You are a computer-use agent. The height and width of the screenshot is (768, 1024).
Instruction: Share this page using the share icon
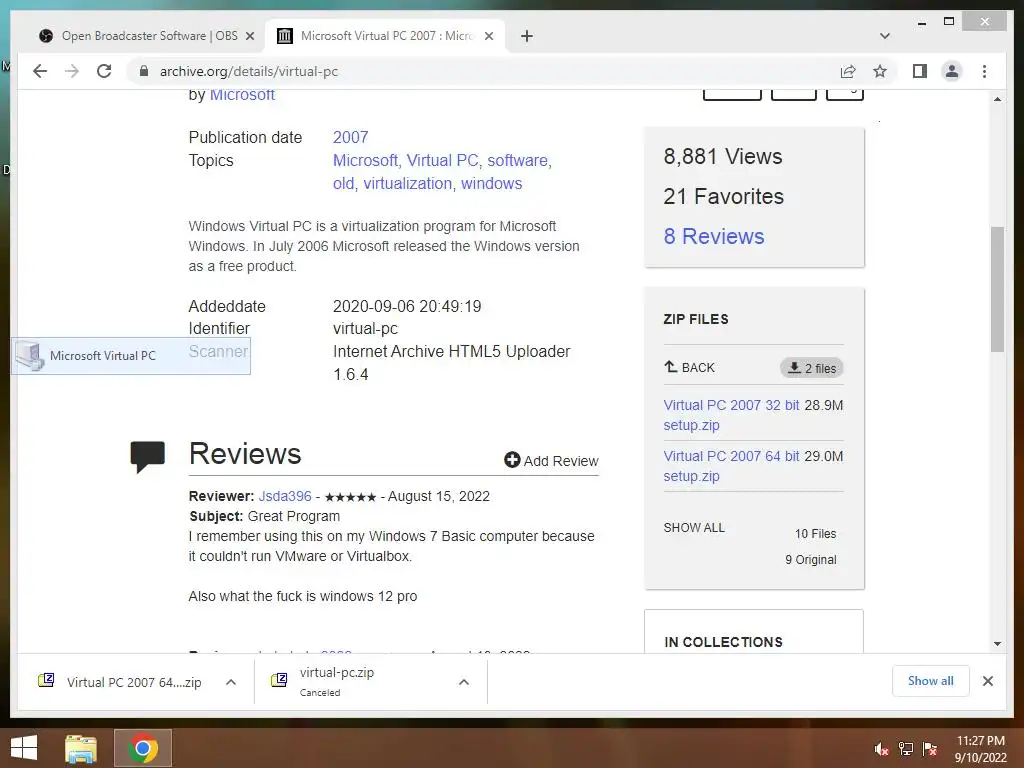848,71
